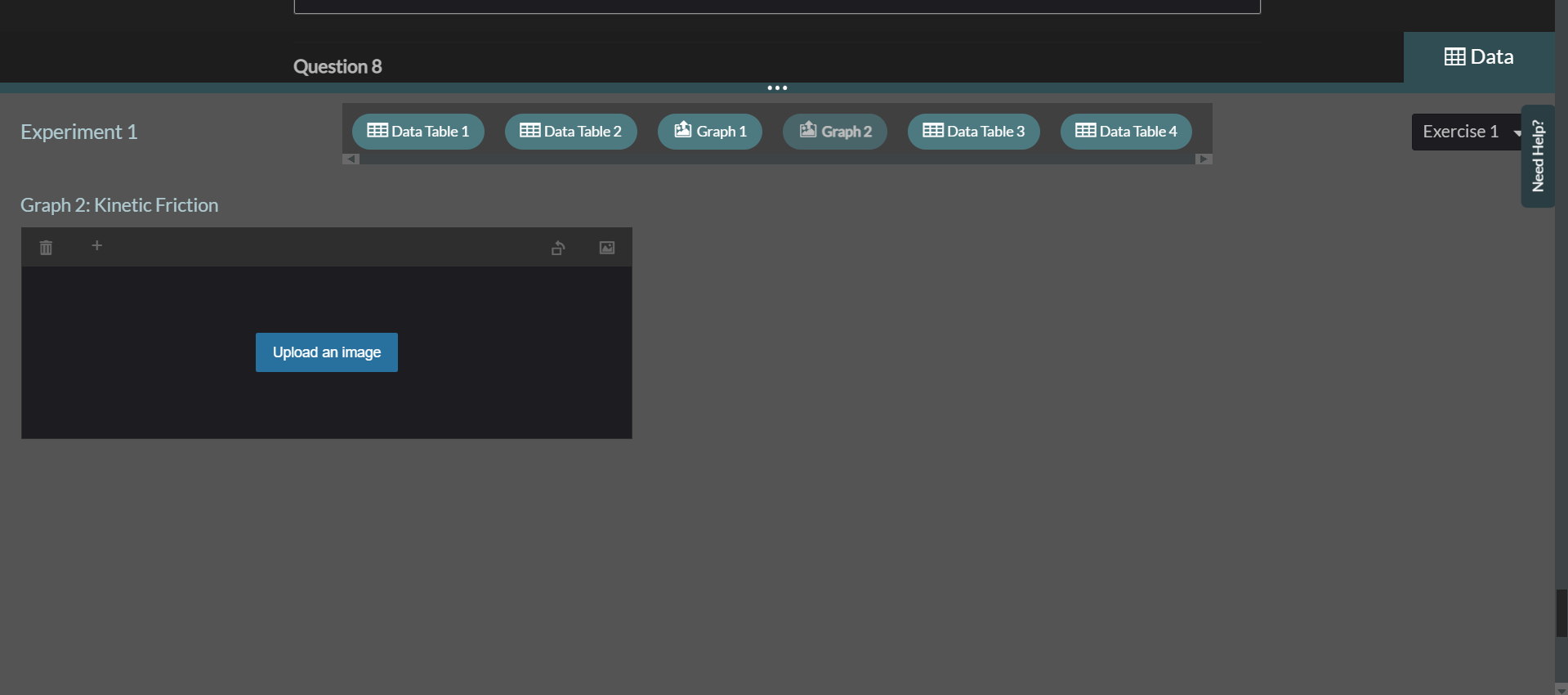The width and height of the screenshot is (1568, 695).
Task: Click the page scrollbar down arrow
Action: pos(1561,689)
